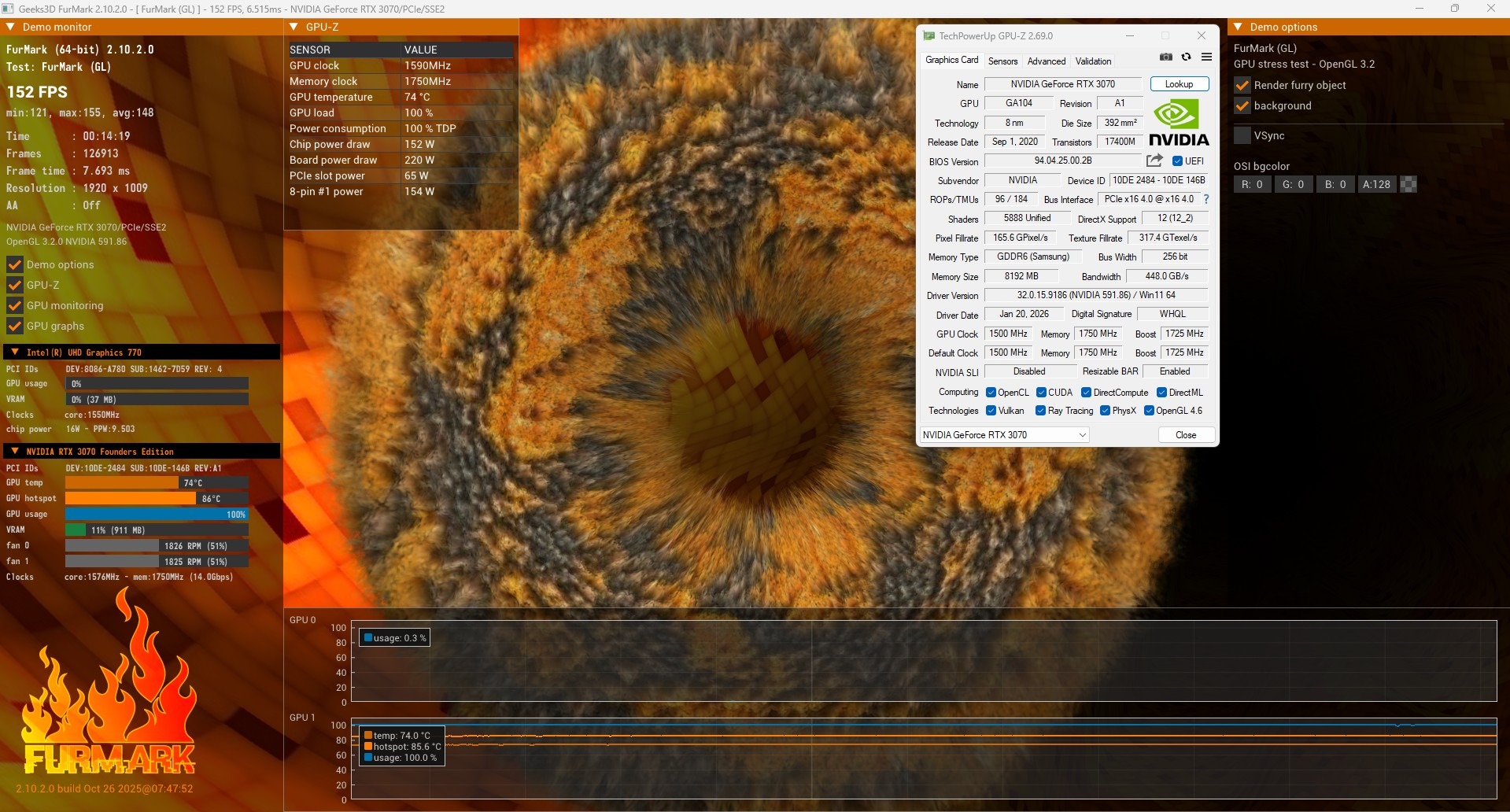The image size is (1510, 812).
Task: Uncheck Render furry object
Action: pyautogui.click(x=1242, y=85)
